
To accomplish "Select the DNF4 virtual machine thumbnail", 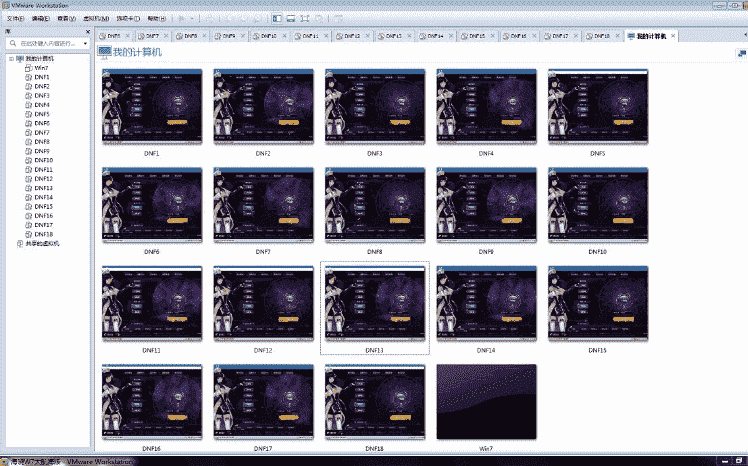I will 487,106.
